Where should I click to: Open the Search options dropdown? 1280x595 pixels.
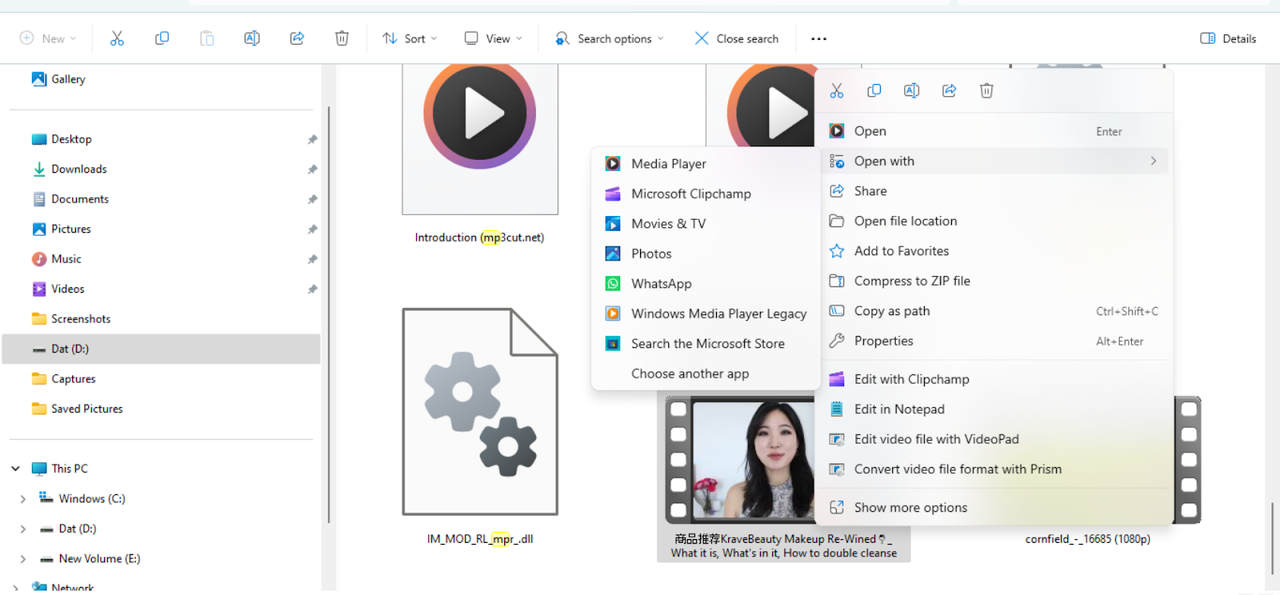click(610, 39)
